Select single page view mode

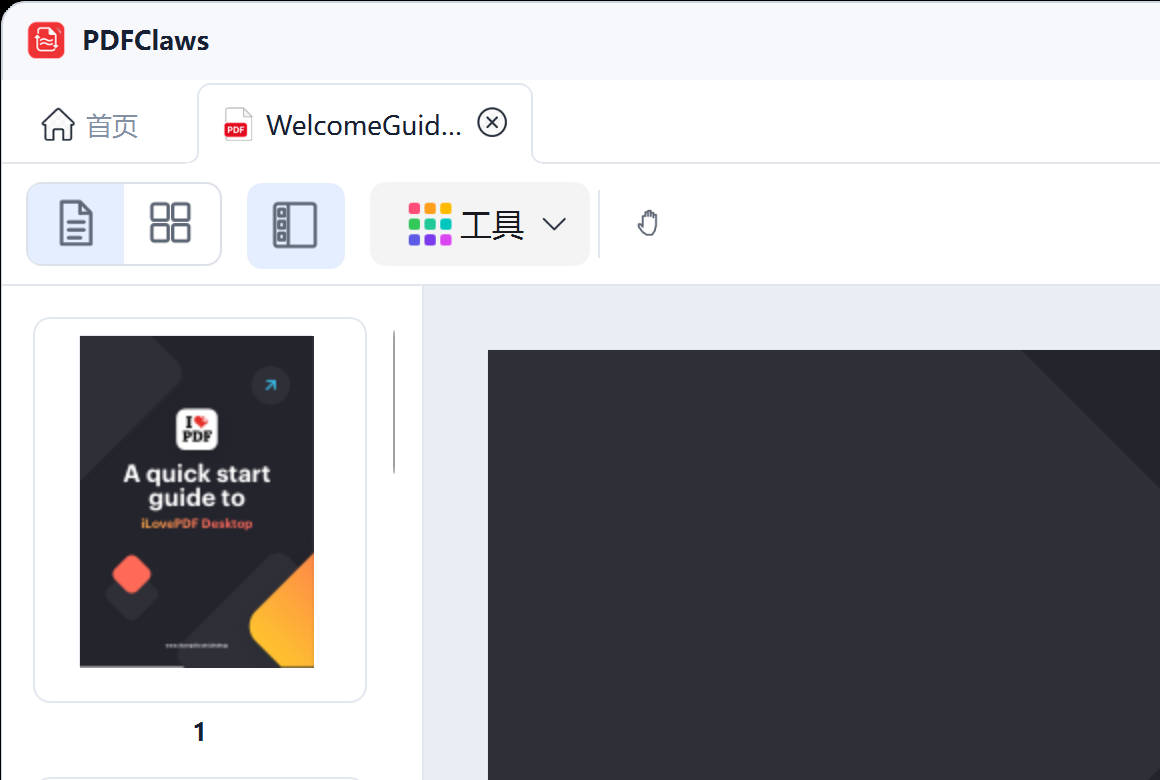coord(76,223)
